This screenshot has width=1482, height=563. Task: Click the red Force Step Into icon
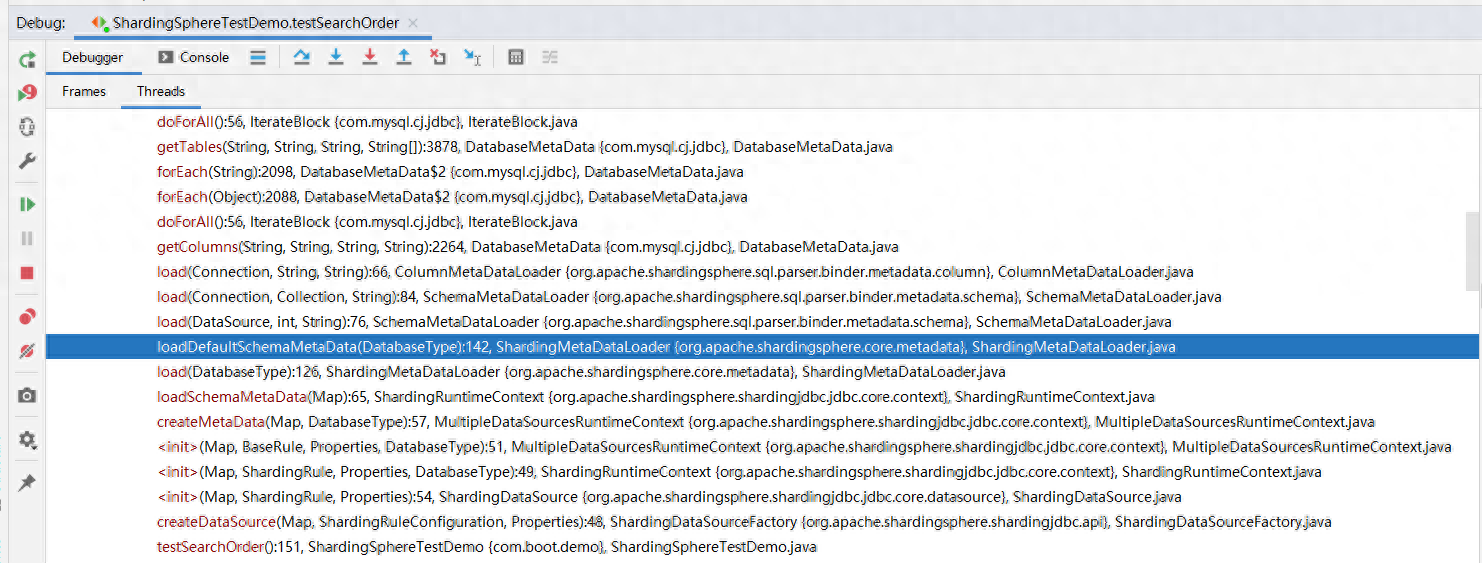pos(370,57)
